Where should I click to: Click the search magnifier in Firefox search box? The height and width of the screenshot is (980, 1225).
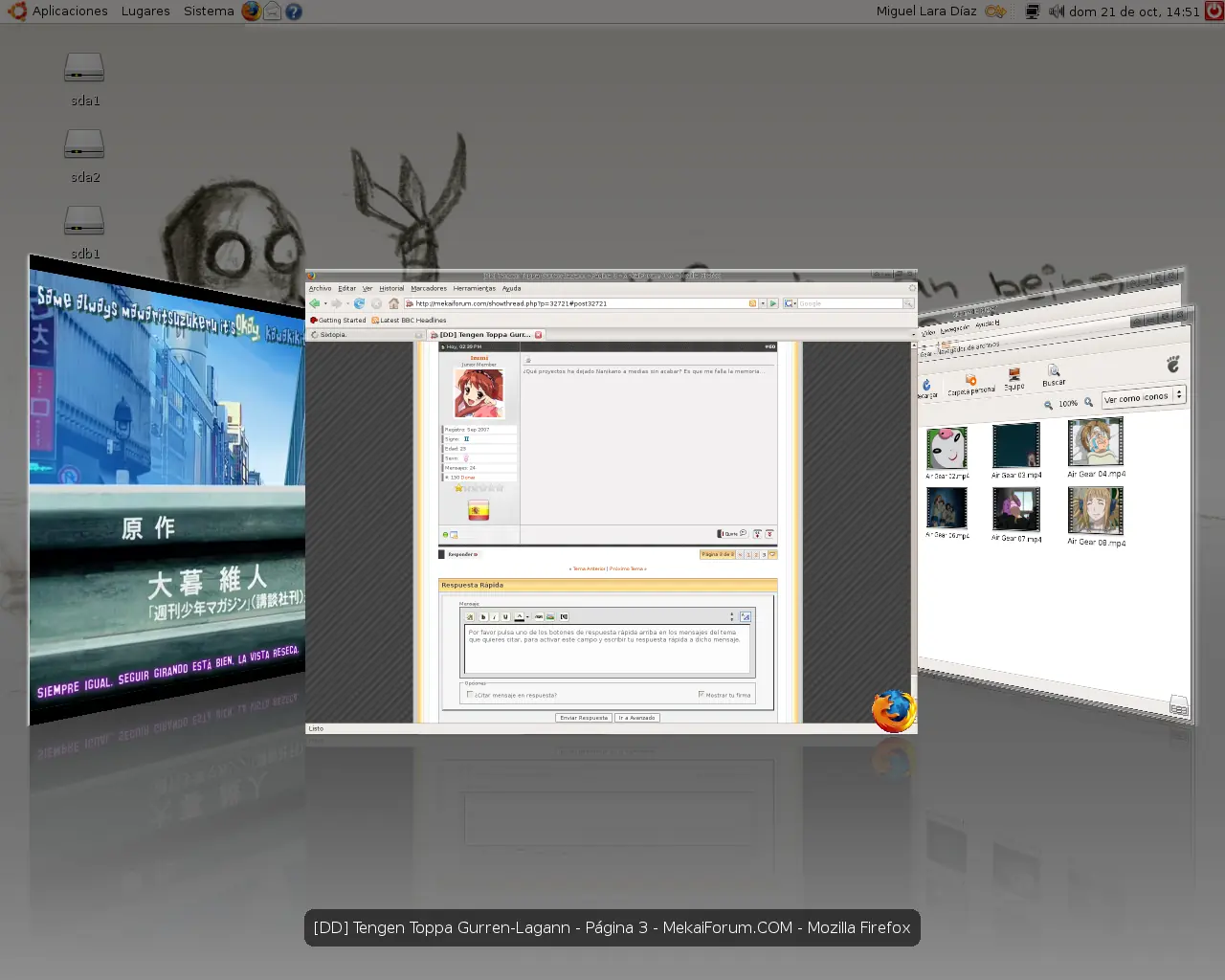908,303
